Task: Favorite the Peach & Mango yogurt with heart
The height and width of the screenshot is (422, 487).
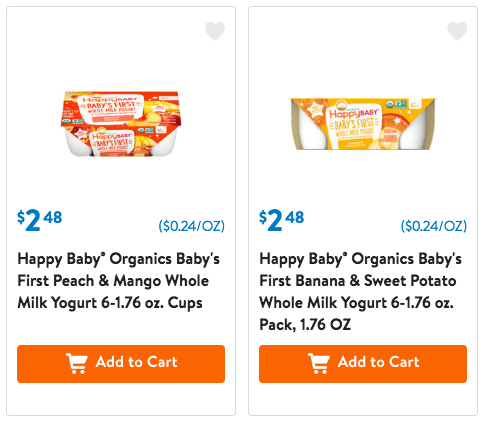Action: [x=215, y=31]
